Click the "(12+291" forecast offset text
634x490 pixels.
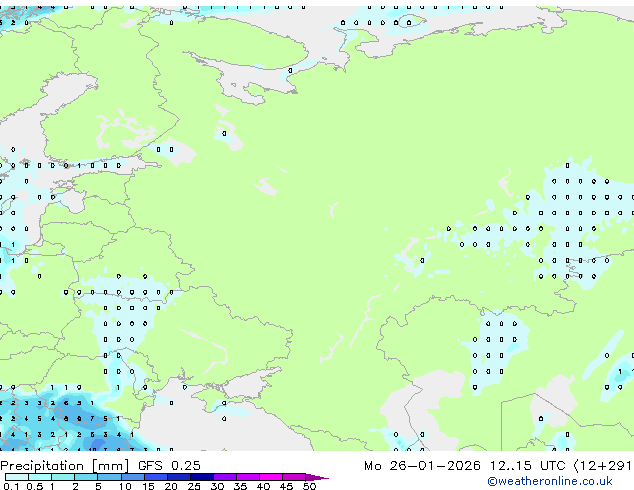[603, 466]
